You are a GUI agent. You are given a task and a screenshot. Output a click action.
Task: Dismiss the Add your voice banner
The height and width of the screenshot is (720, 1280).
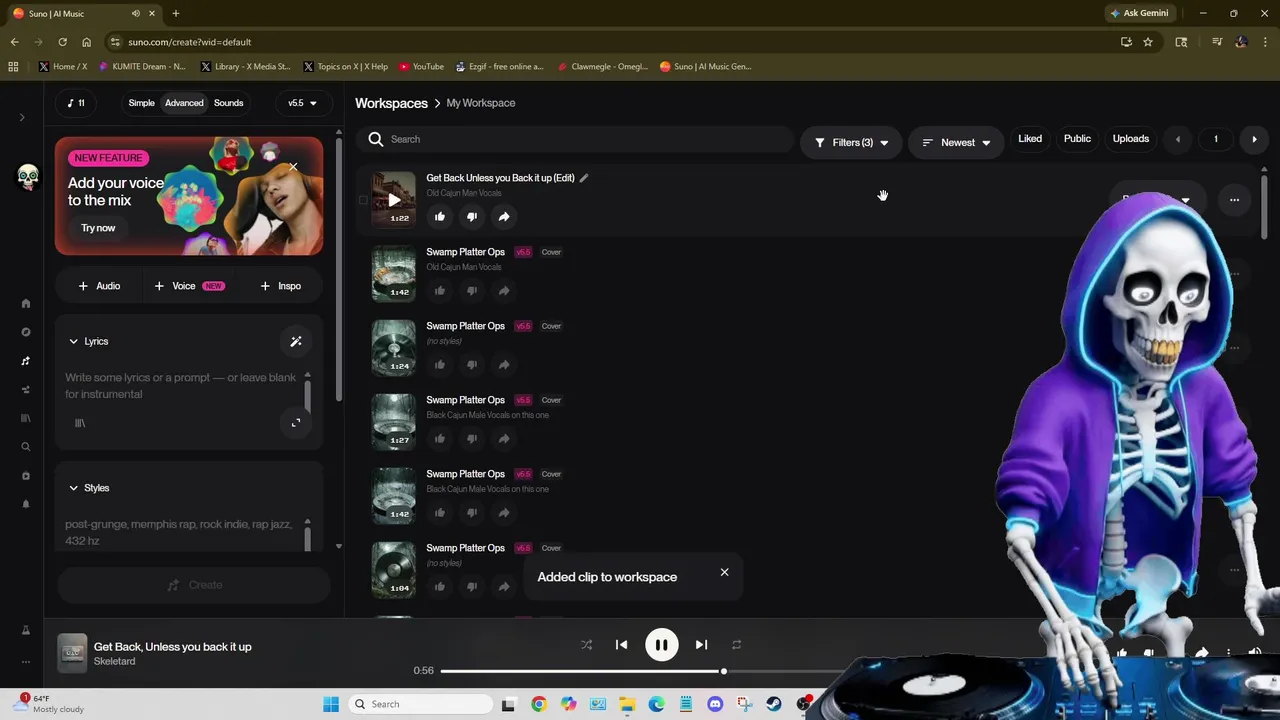click(x=293, y=166)
